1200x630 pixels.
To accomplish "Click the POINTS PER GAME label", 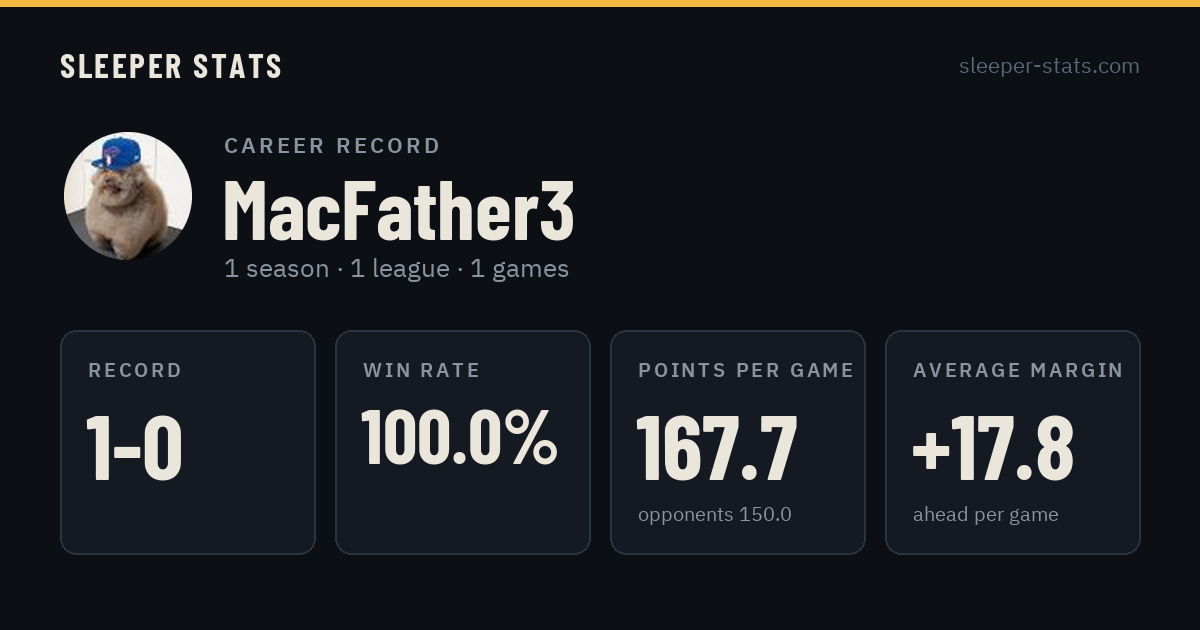I will [746, 370].
